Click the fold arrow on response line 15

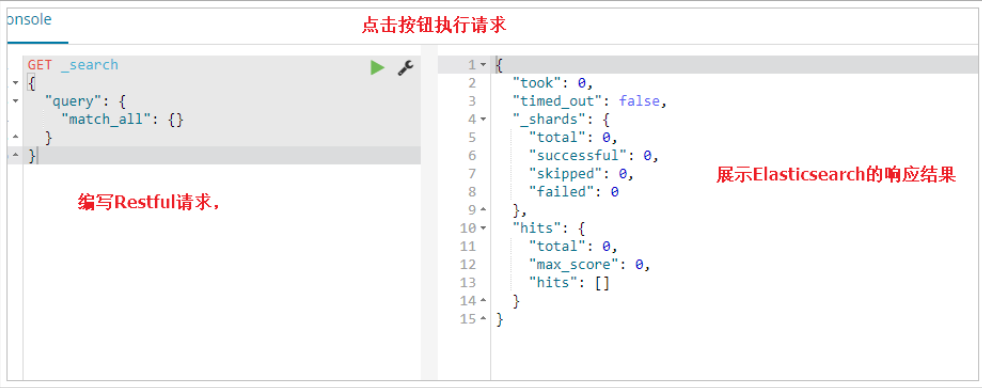483,319
